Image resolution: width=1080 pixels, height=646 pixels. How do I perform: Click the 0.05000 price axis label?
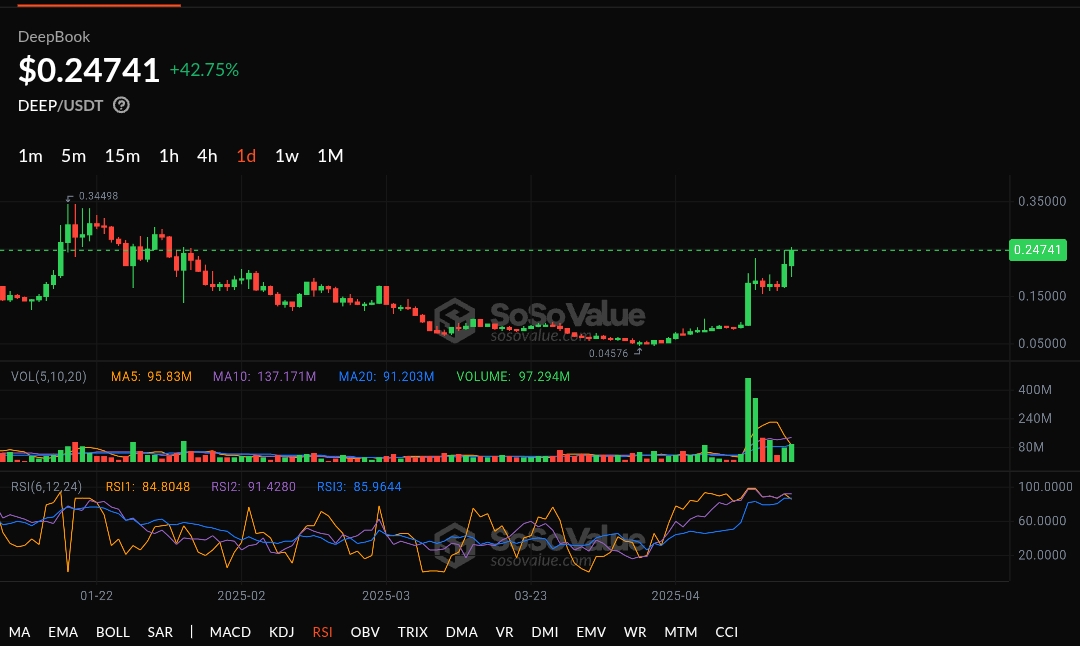[x=1042, y=344]
